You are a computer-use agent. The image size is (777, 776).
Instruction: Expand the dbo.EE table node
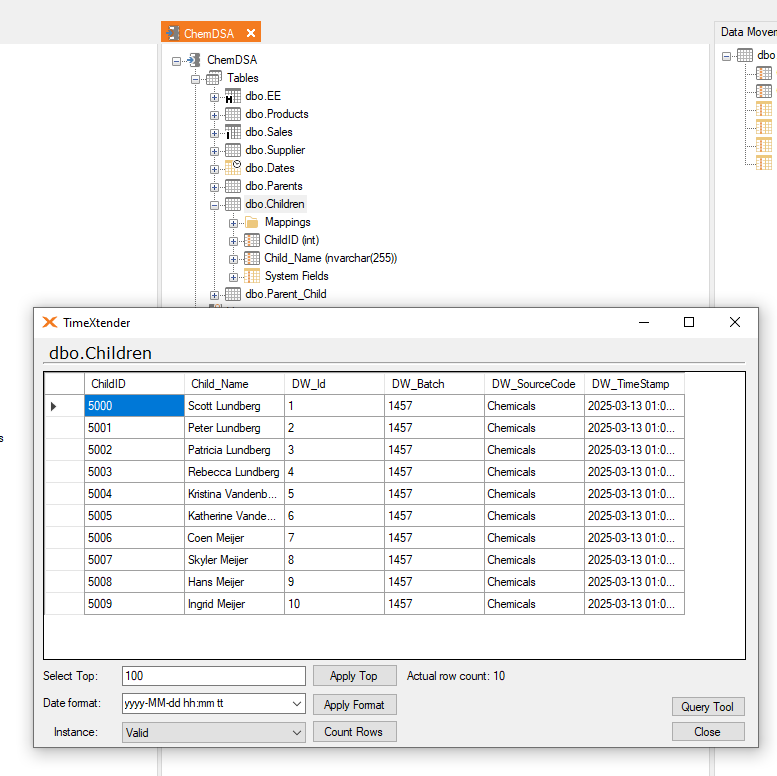(214, 98)
